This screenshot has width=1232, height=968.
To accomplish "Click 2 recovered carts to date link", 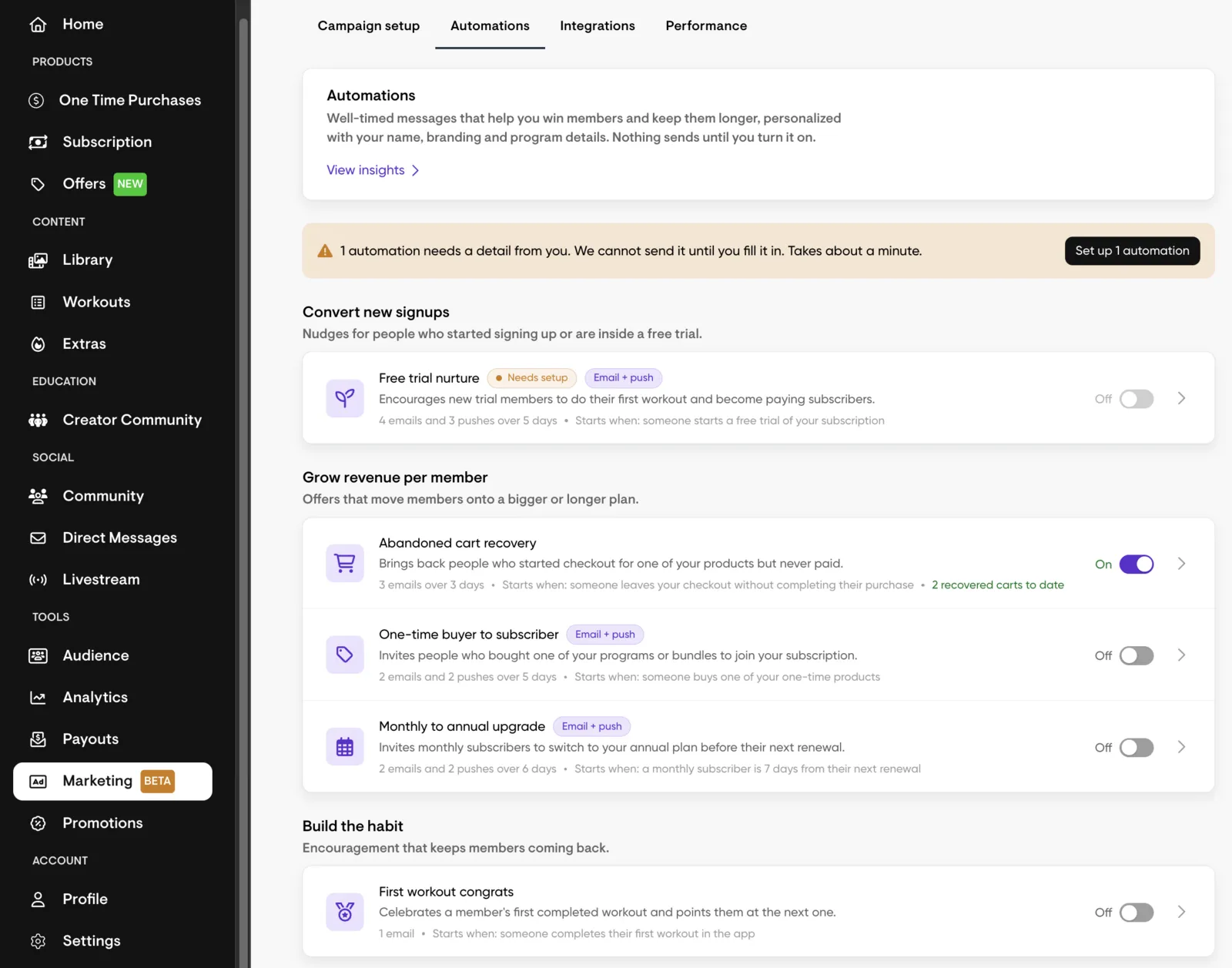I will point(998,585).
